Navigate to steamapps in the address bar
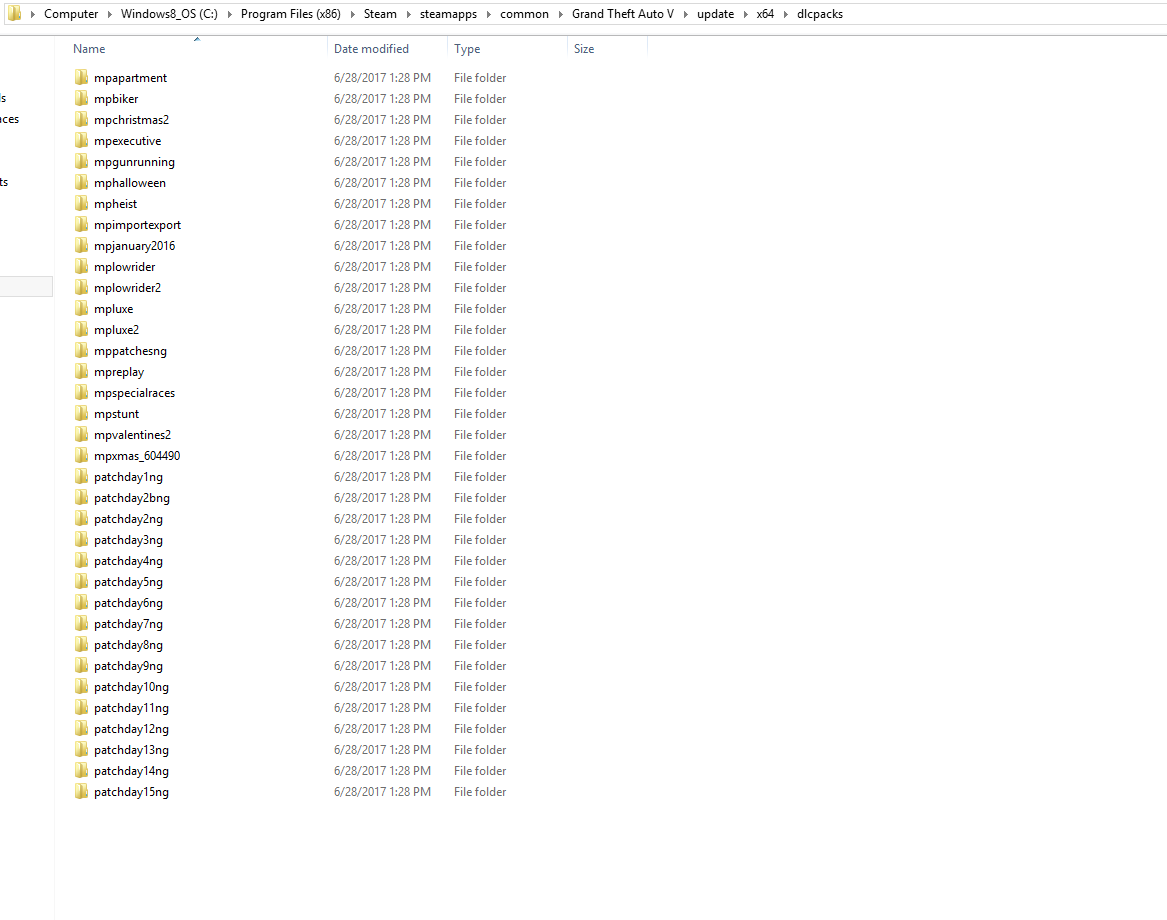This screenshot has width=1167, height=920. (448, 14)
